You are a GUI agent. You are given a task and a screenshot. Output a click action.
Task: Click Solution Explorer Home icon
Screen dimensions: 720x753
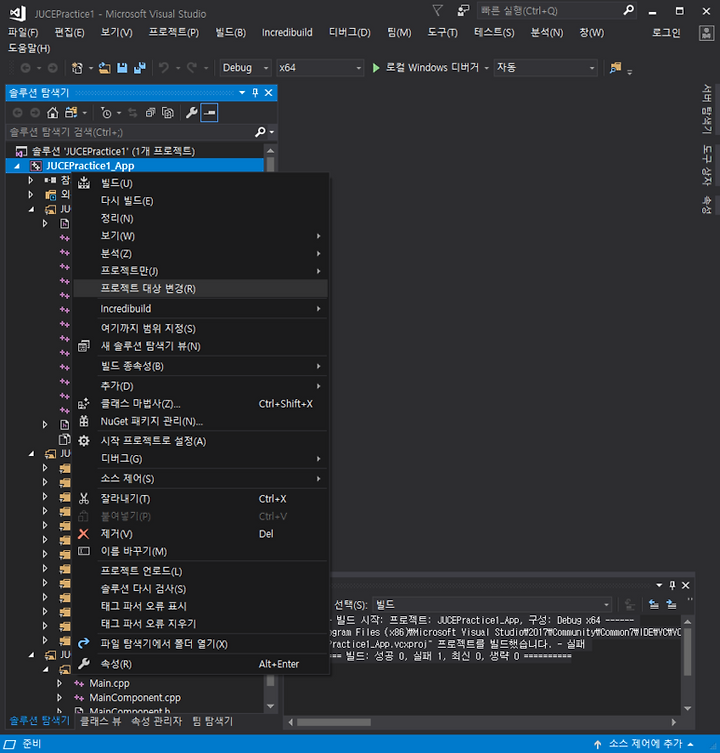(52, 113)
